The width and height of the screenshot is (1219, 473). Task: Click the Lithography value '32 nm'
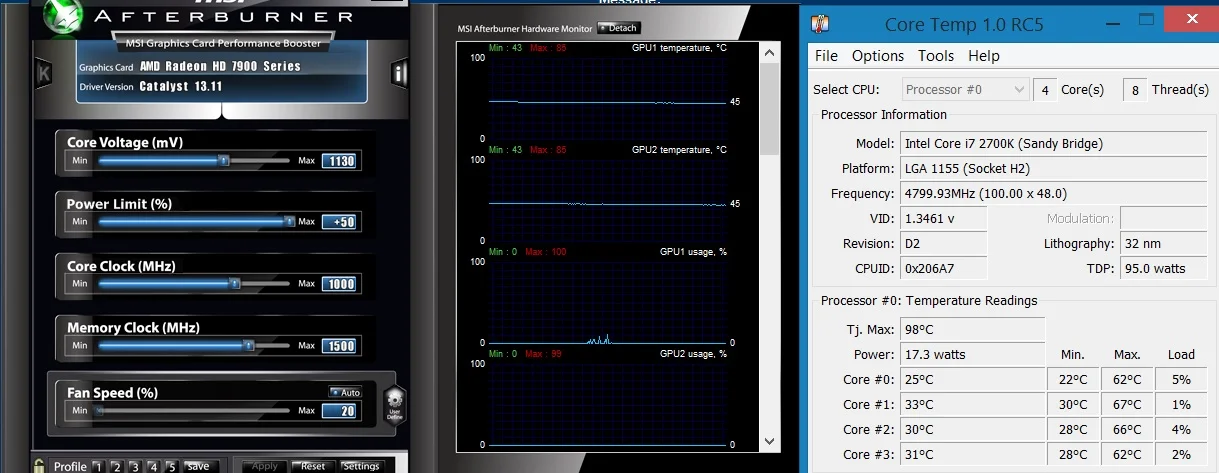tap(1164, 243)
